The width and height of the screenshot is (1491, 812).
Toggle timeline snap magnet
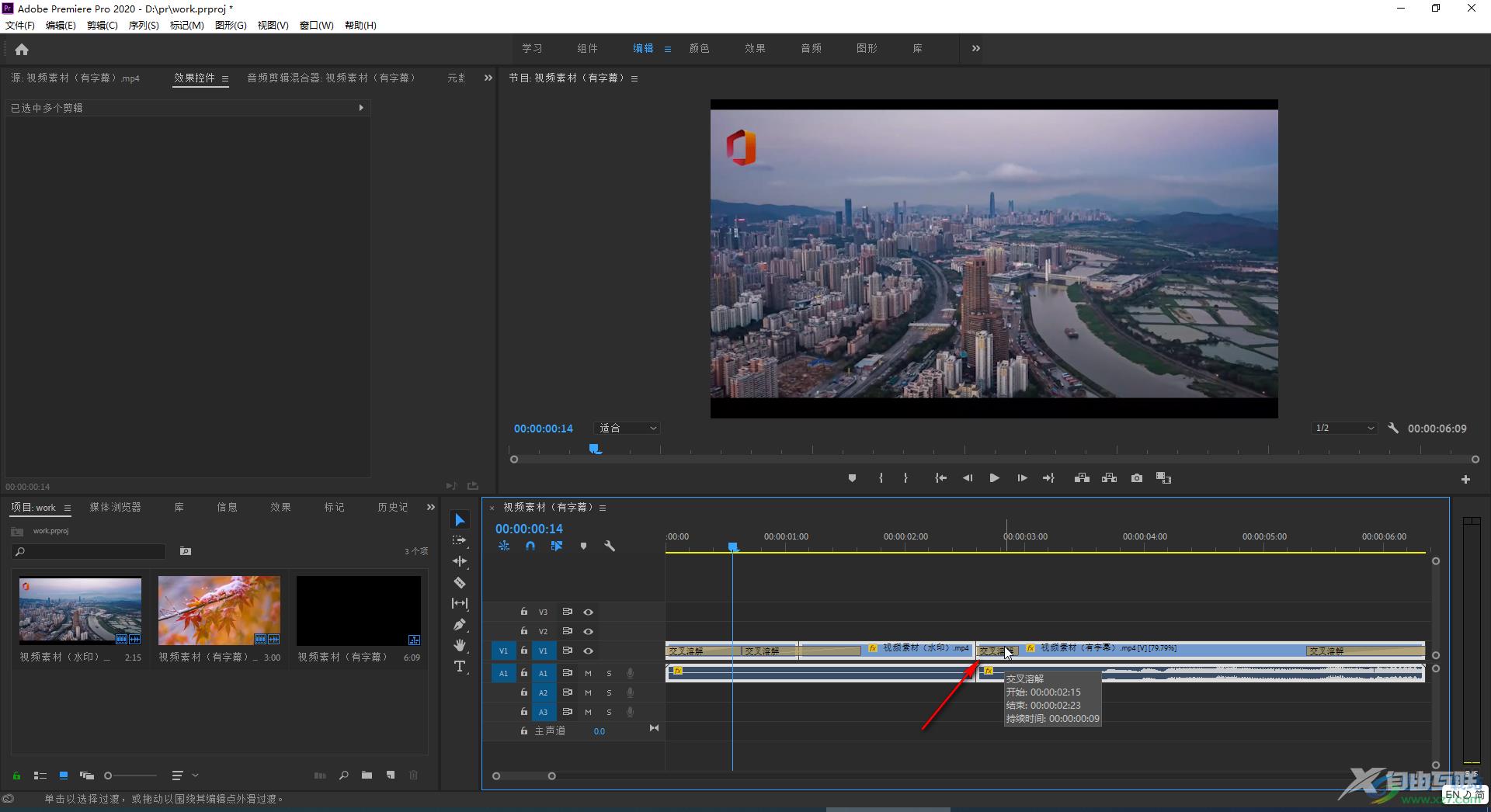pyautogui.click(x=530, y=546)
